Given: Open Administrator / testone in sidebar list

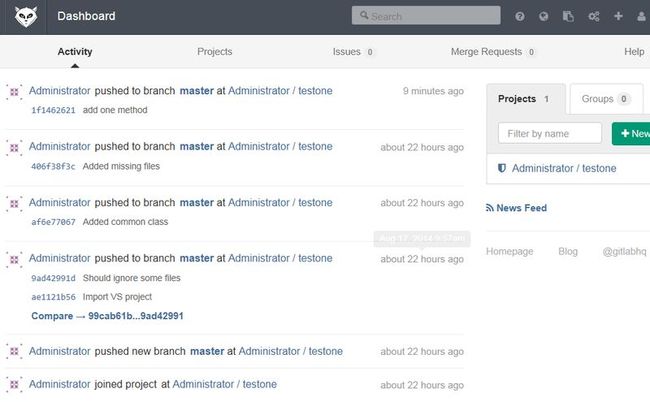Looking at the screenshot, I should (564, 168).
